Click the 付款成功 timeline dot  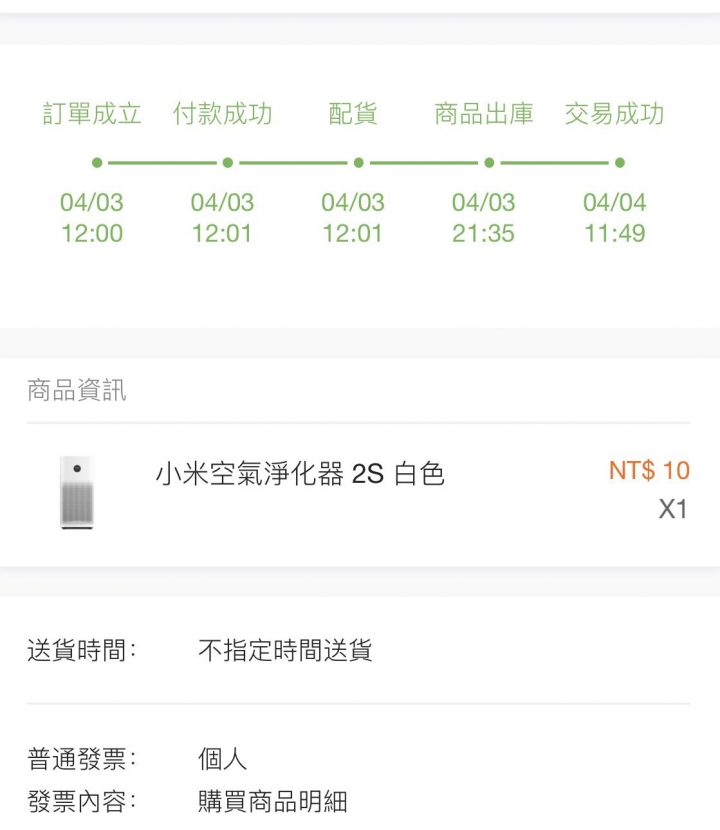(228, 163)
